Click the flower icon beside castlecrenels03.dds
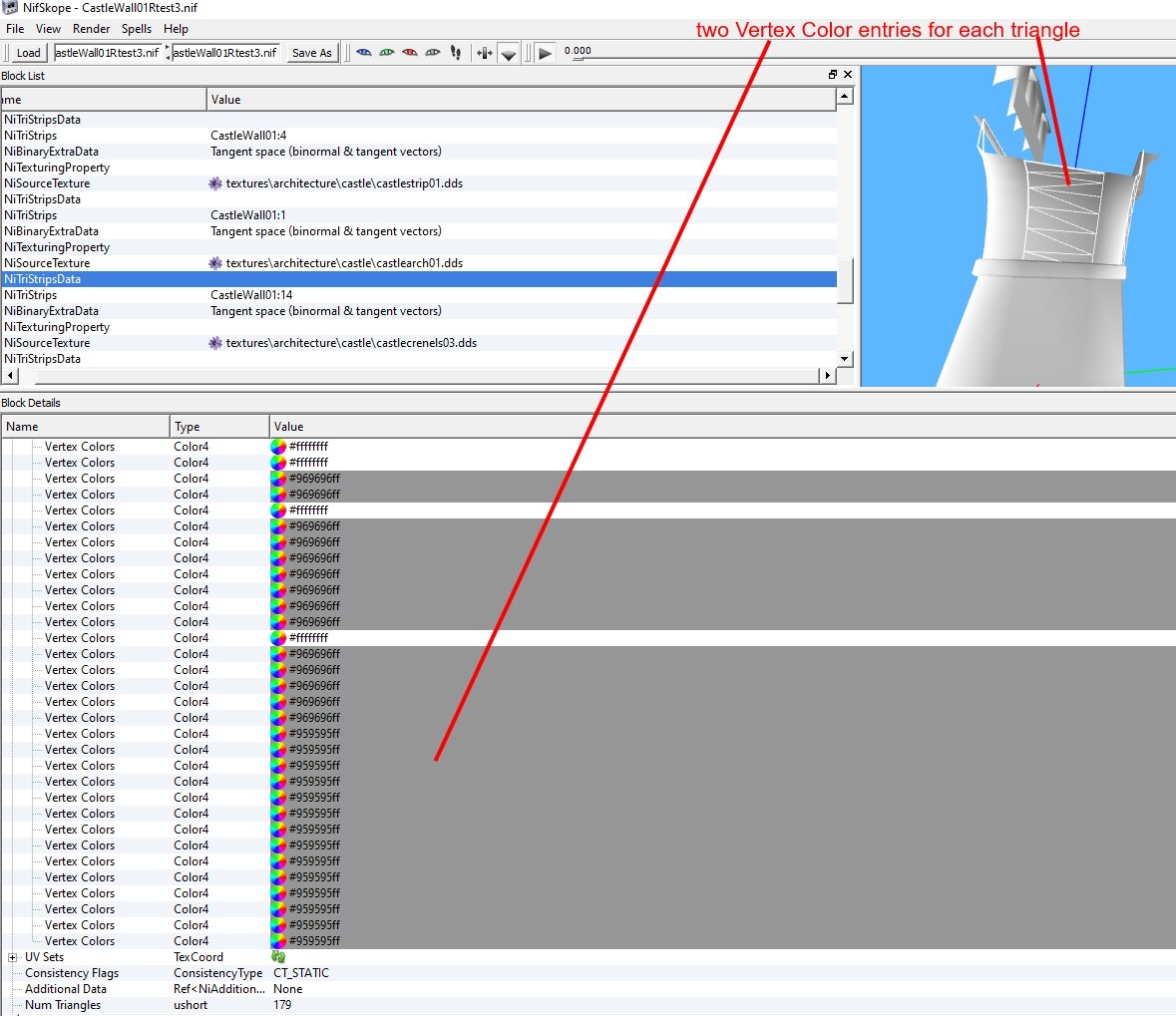The width and height of the screenshot is (1176, 1016). point(214,343)
